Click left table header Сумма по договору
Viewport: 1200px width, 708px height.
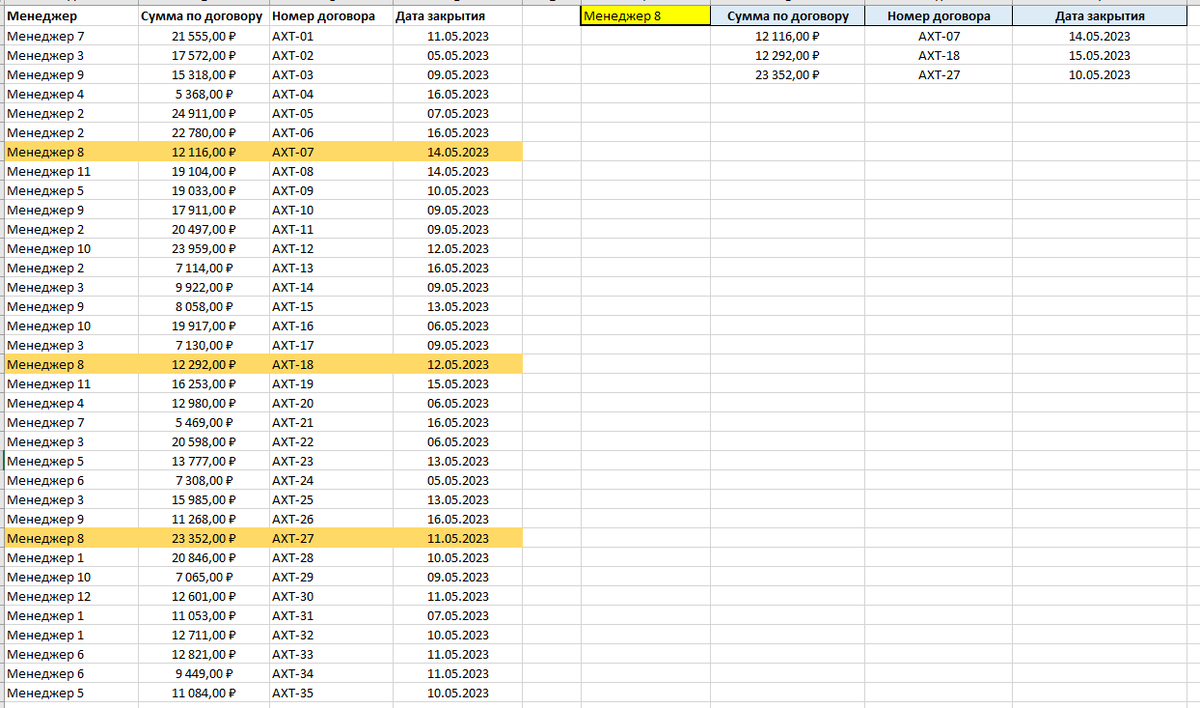[202, 17]
